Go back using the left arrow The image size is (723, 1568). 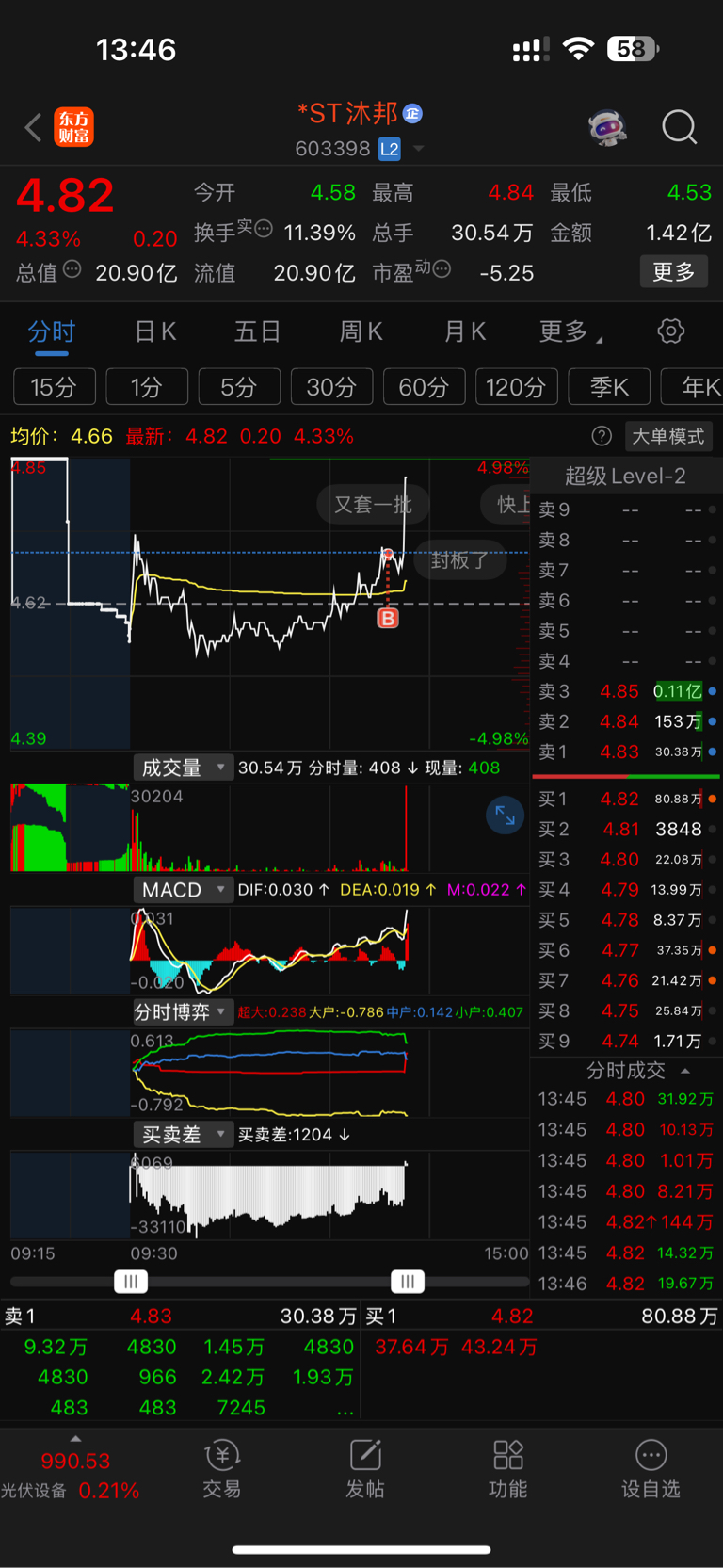point(33,127)
